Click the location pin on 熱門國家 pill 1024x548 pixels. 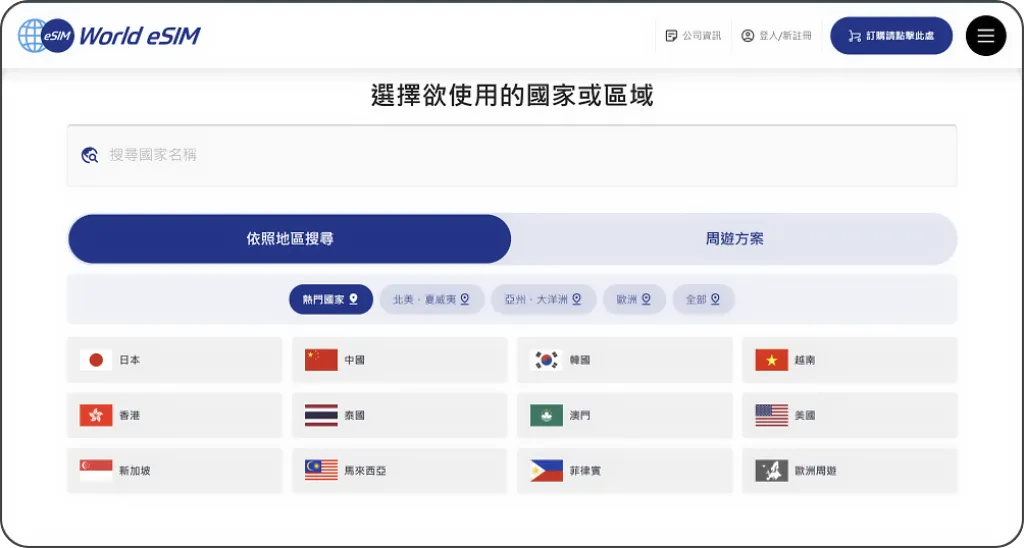click(353, 299)
